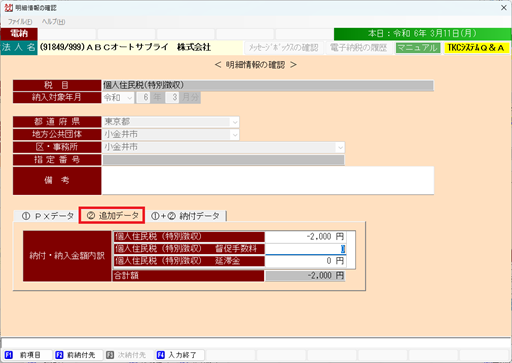
Task: Click the 納付・納入金額内訳 label
Action: 67,256
